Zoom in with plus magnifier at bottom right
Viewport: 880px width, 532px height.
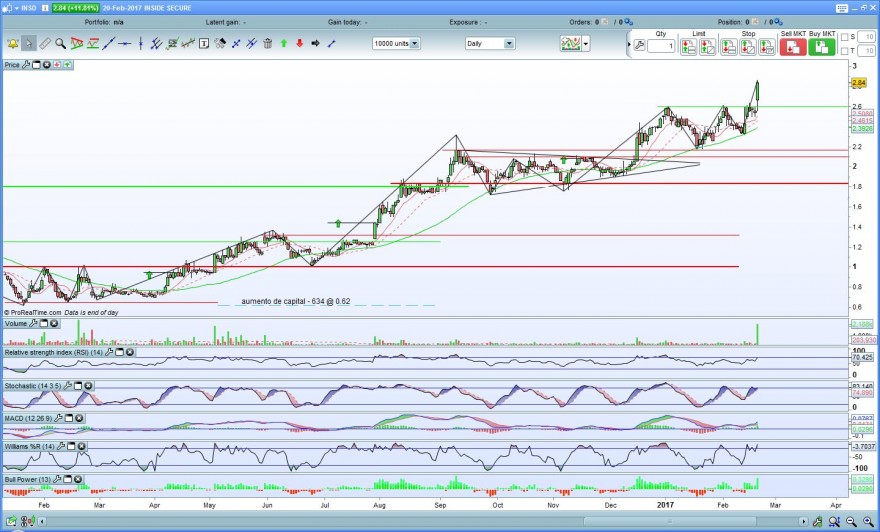(868, 522)
